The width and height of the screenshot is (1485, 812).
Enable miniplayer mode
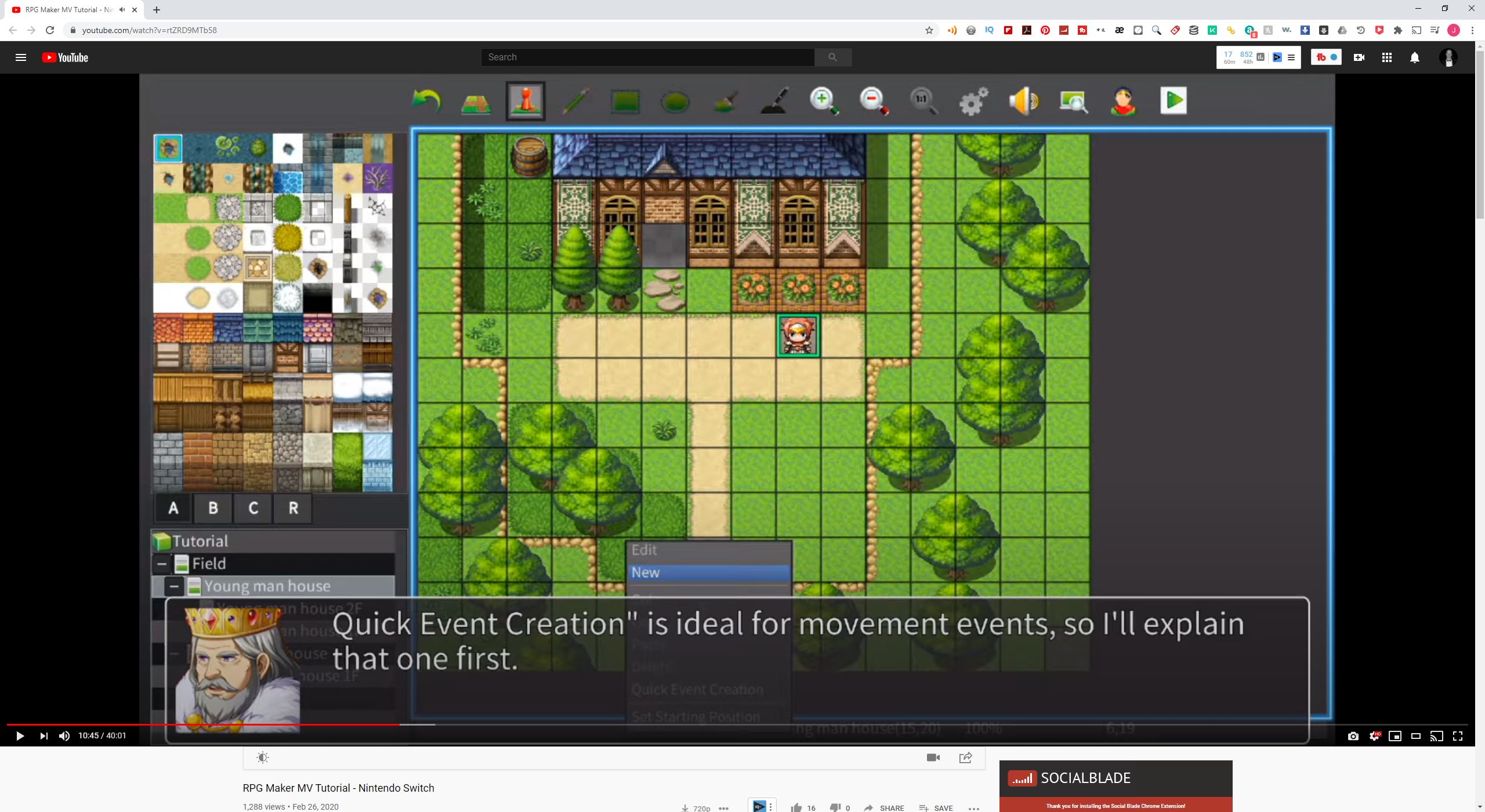(1395, 736)
